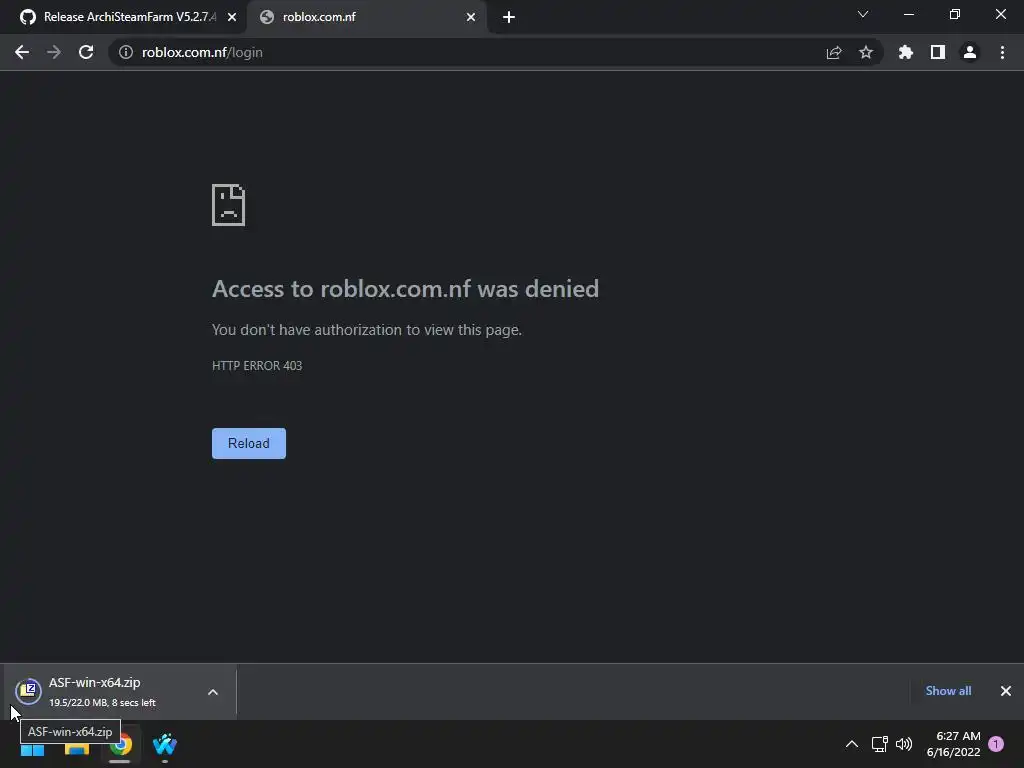Open the Extensions puzzle icon
1024x768 pixels.
(906, 52)
